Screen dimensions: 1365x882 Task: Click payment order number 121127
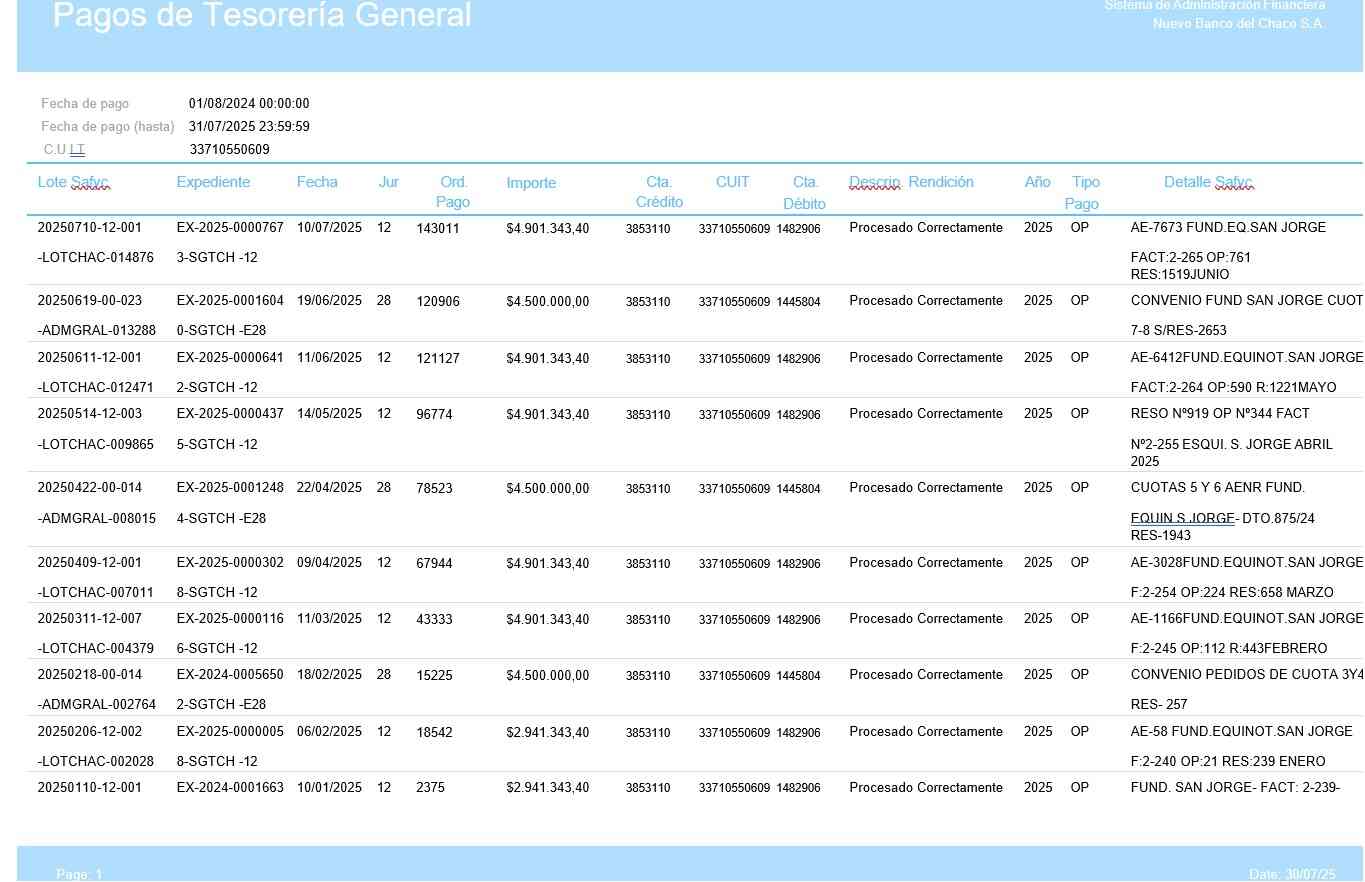click(438, 358)
